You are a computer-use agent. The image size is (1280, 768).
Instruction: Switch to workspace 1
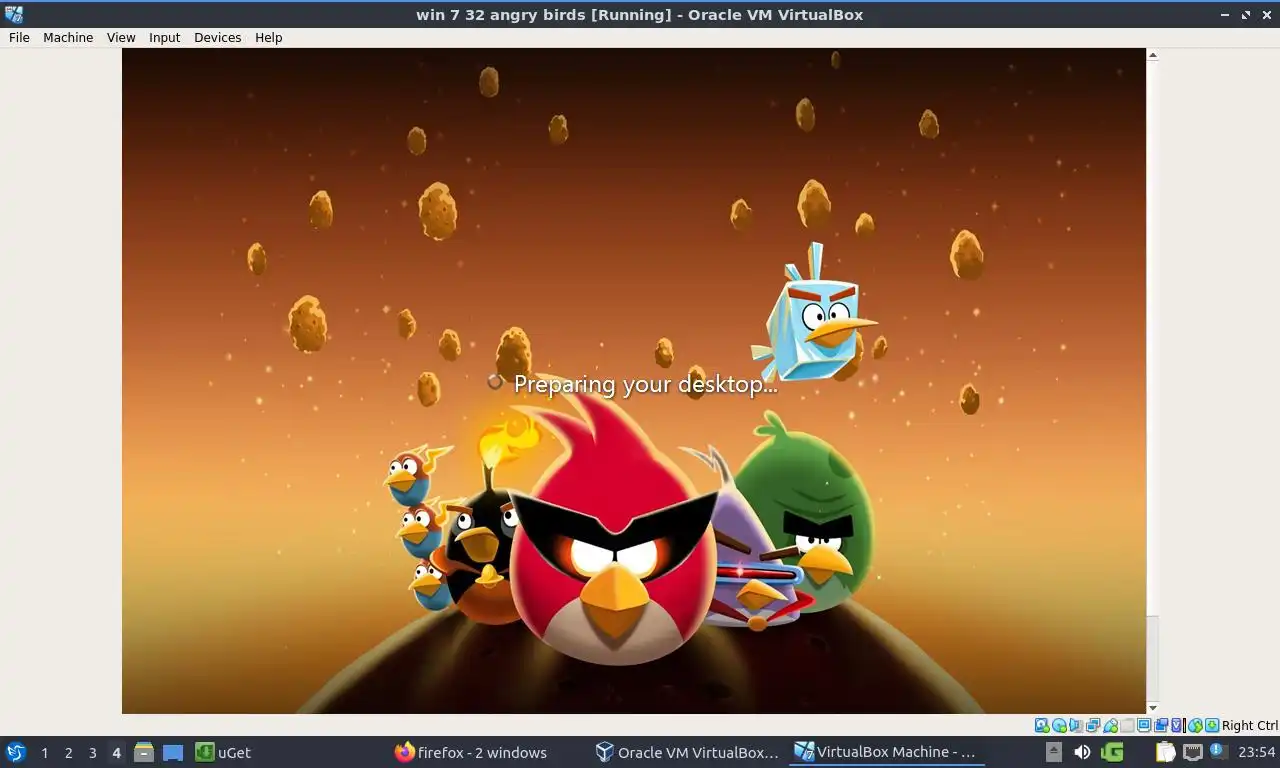point(44,753)
